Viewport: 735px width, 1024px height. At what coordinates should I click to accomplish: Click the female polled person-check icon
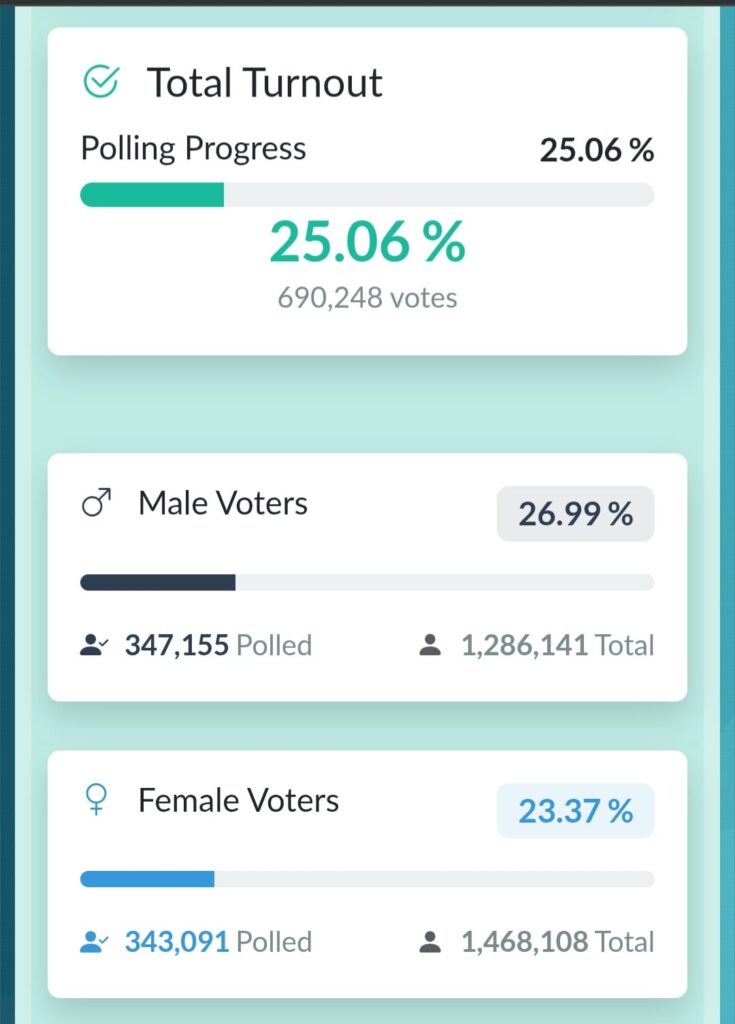point(94,942)
